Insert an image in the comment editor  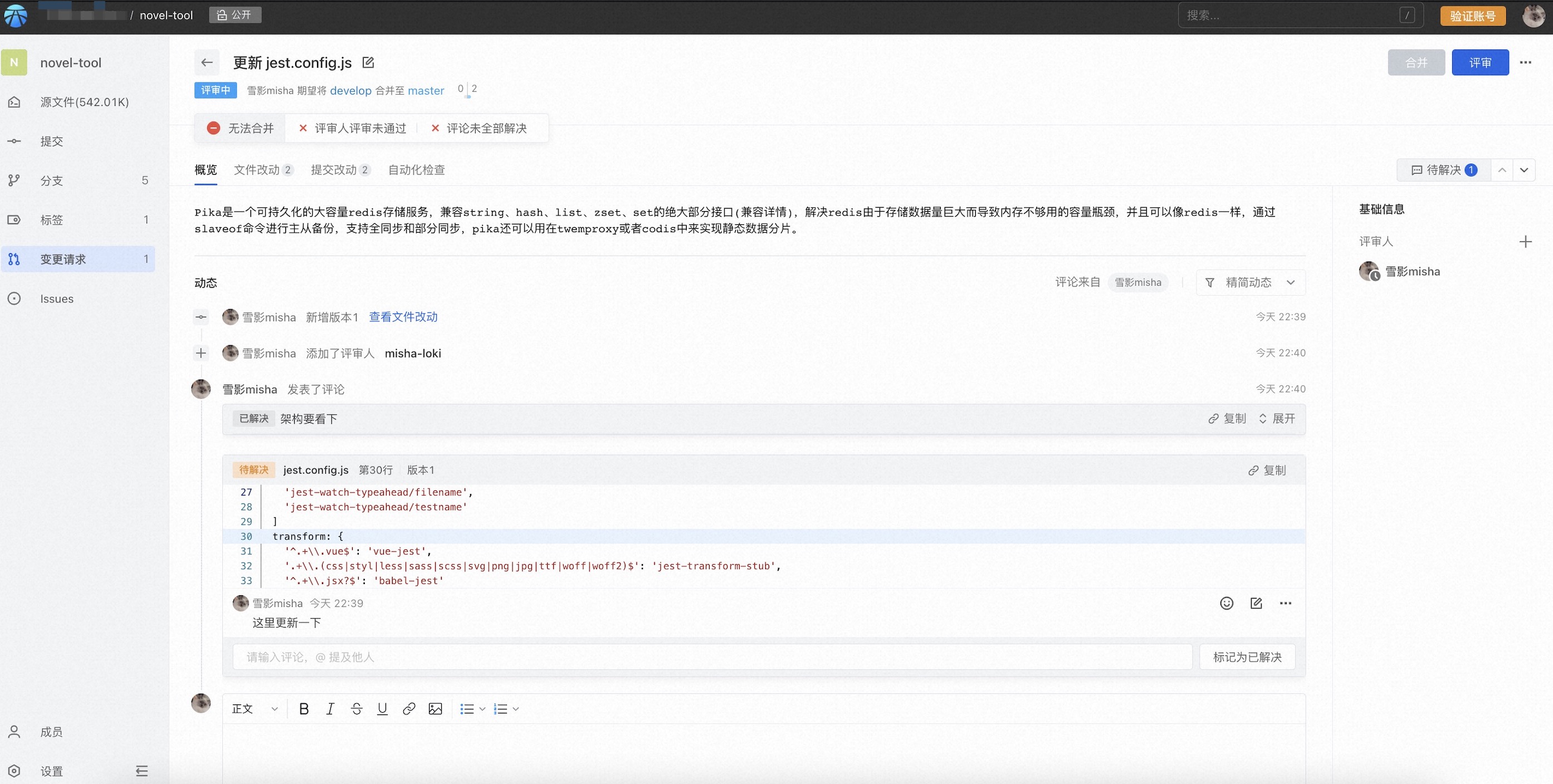(435, 709)
